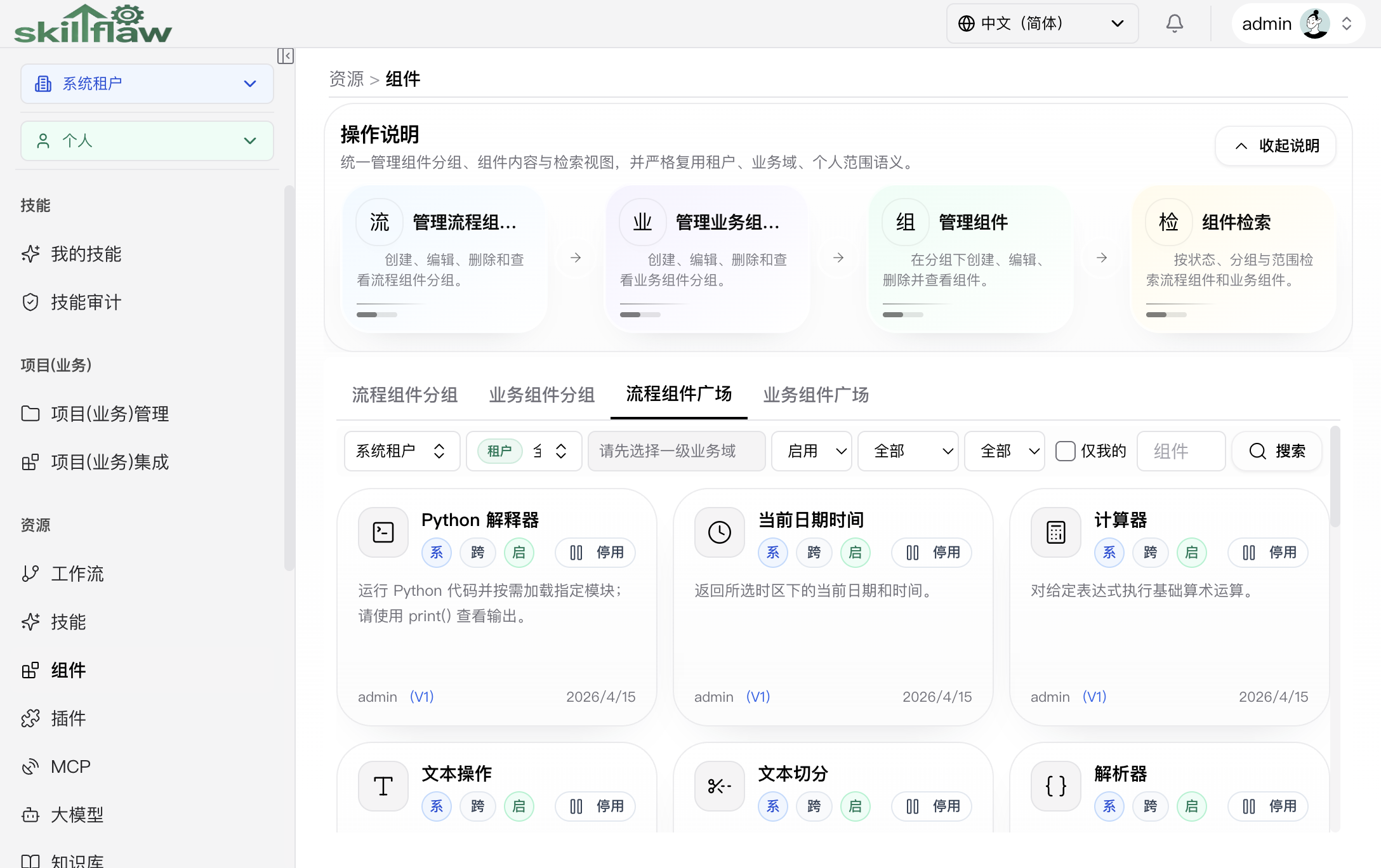Click 当前日期时间 clock icon

pos(720,532)
